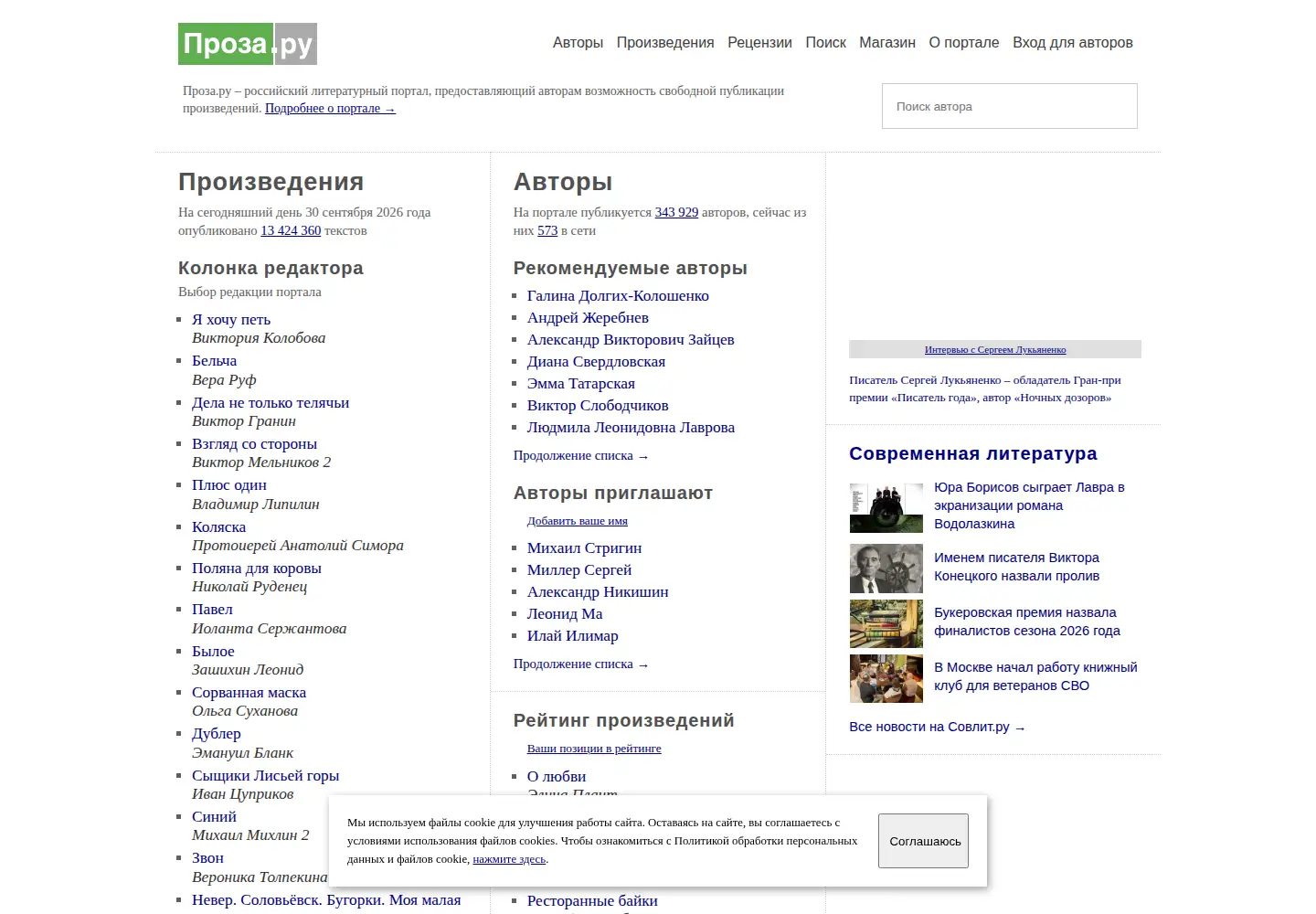Screen dimensions: 1316x914
Task: Accept cookies with the Соглашаюсь button
Action: tap(923, 841)
